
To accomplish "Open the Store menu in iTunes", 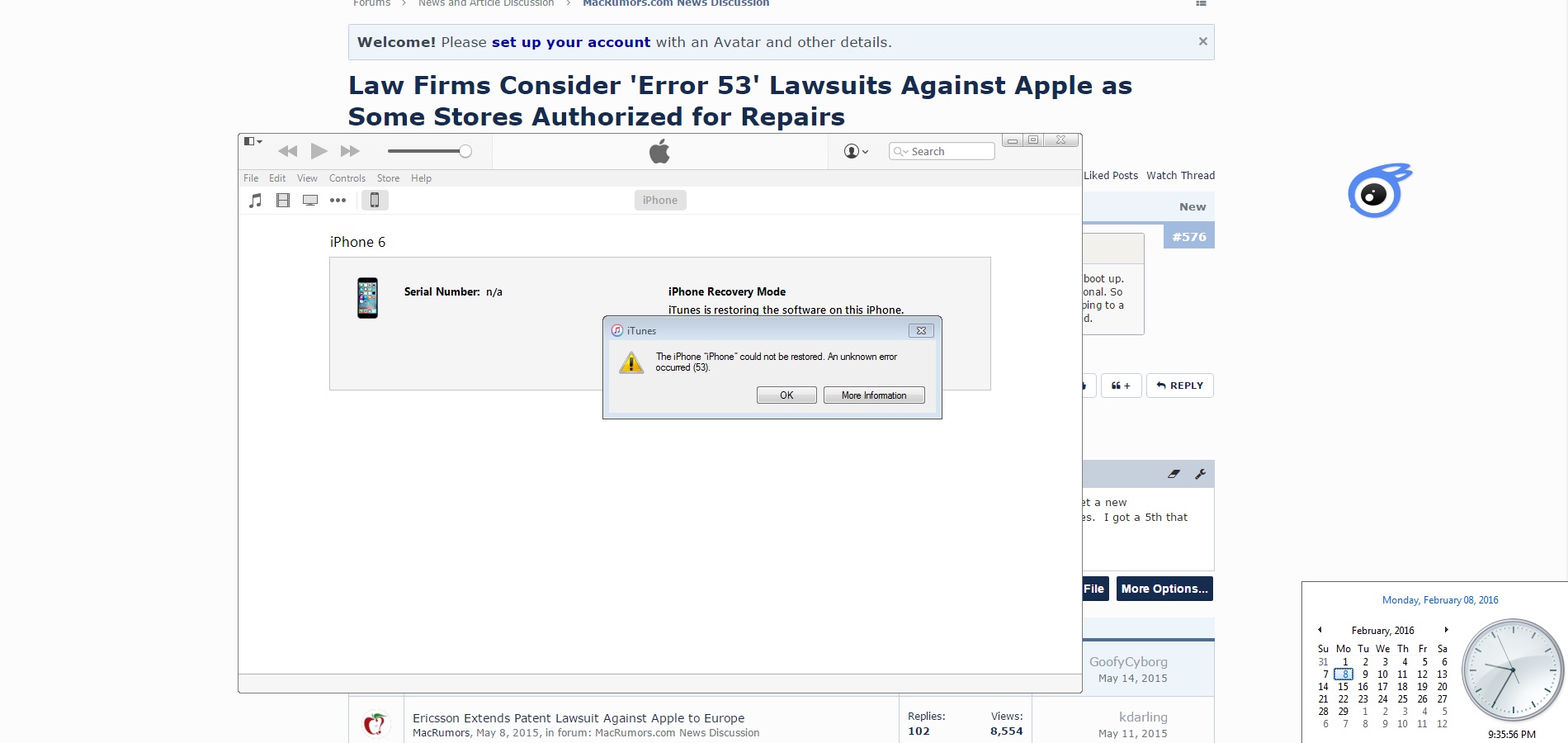I will [x=388, y=178].
